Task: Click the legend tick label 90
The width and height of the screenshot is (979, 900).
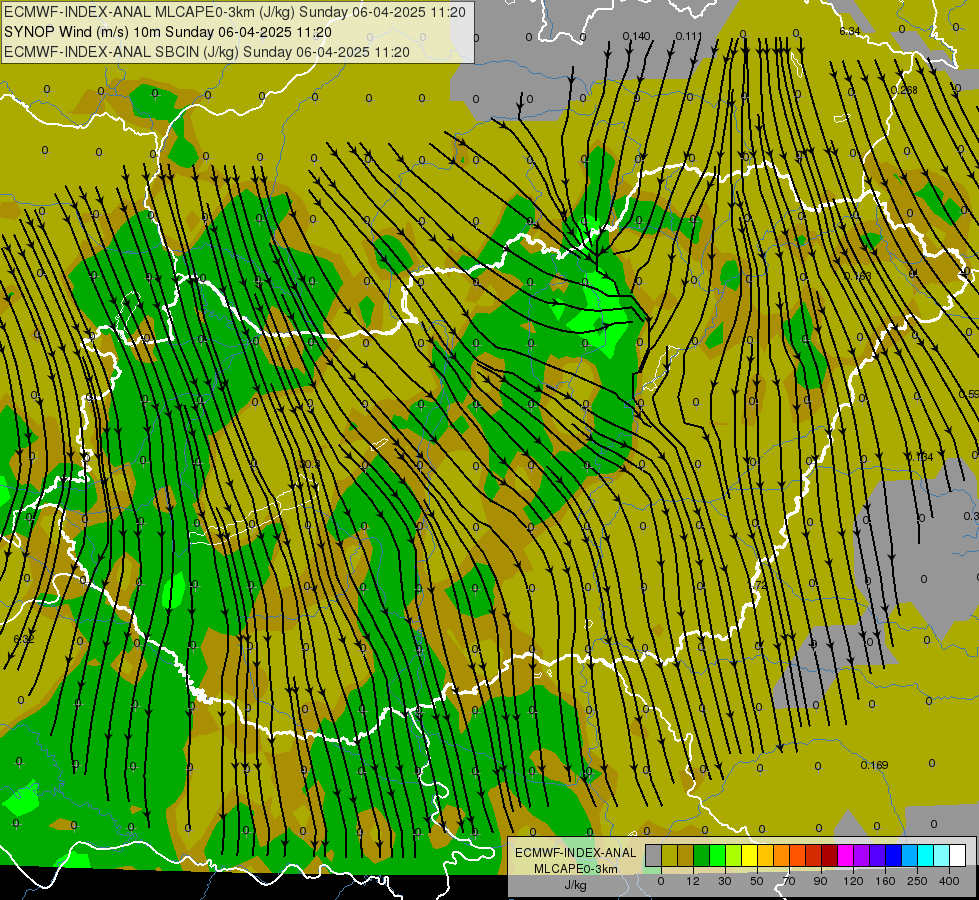Action: click(820, 881)
